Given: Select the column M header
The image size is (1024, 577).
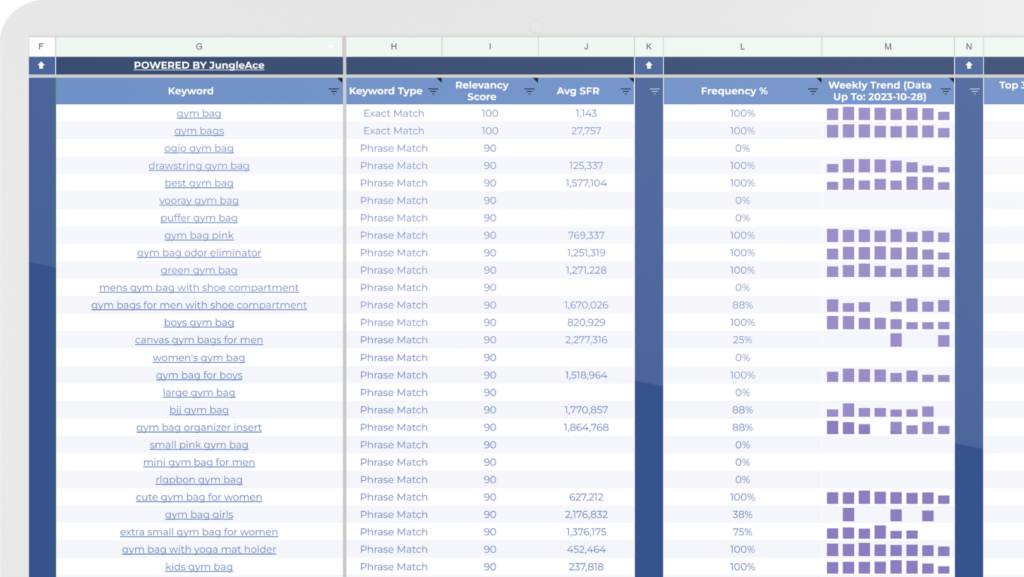Looking at the screenshot, I should 888,46.
